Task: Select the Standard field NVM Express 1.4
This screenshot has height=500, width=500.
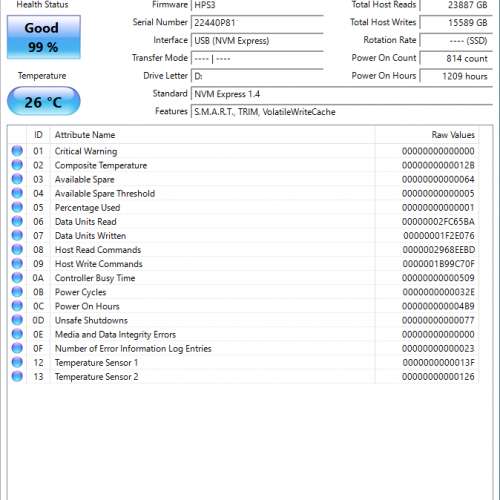Action: (342, 94)
